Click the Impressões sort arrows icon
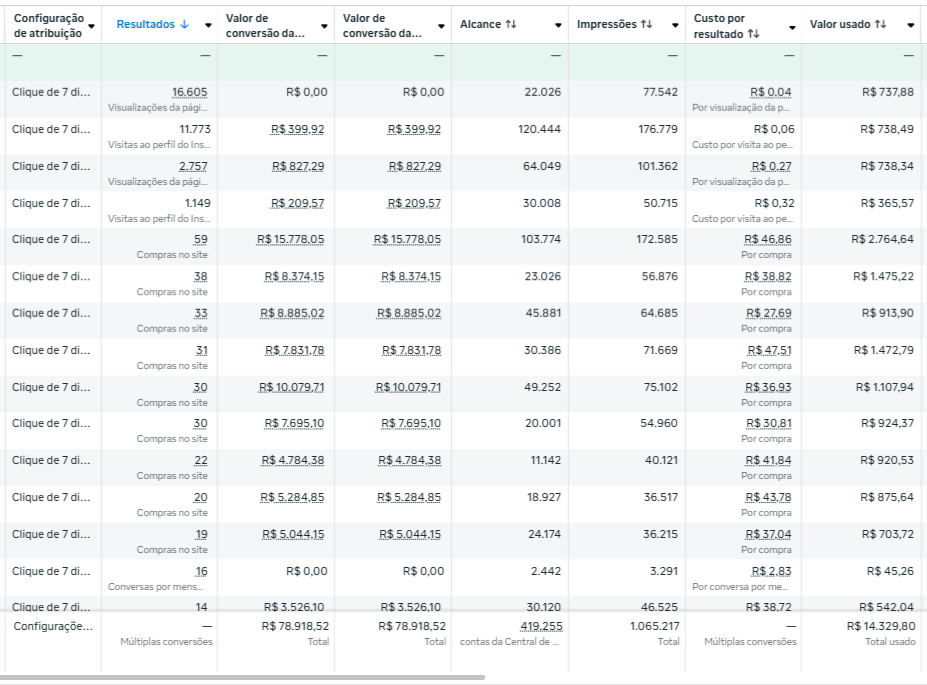 [646, 24]
